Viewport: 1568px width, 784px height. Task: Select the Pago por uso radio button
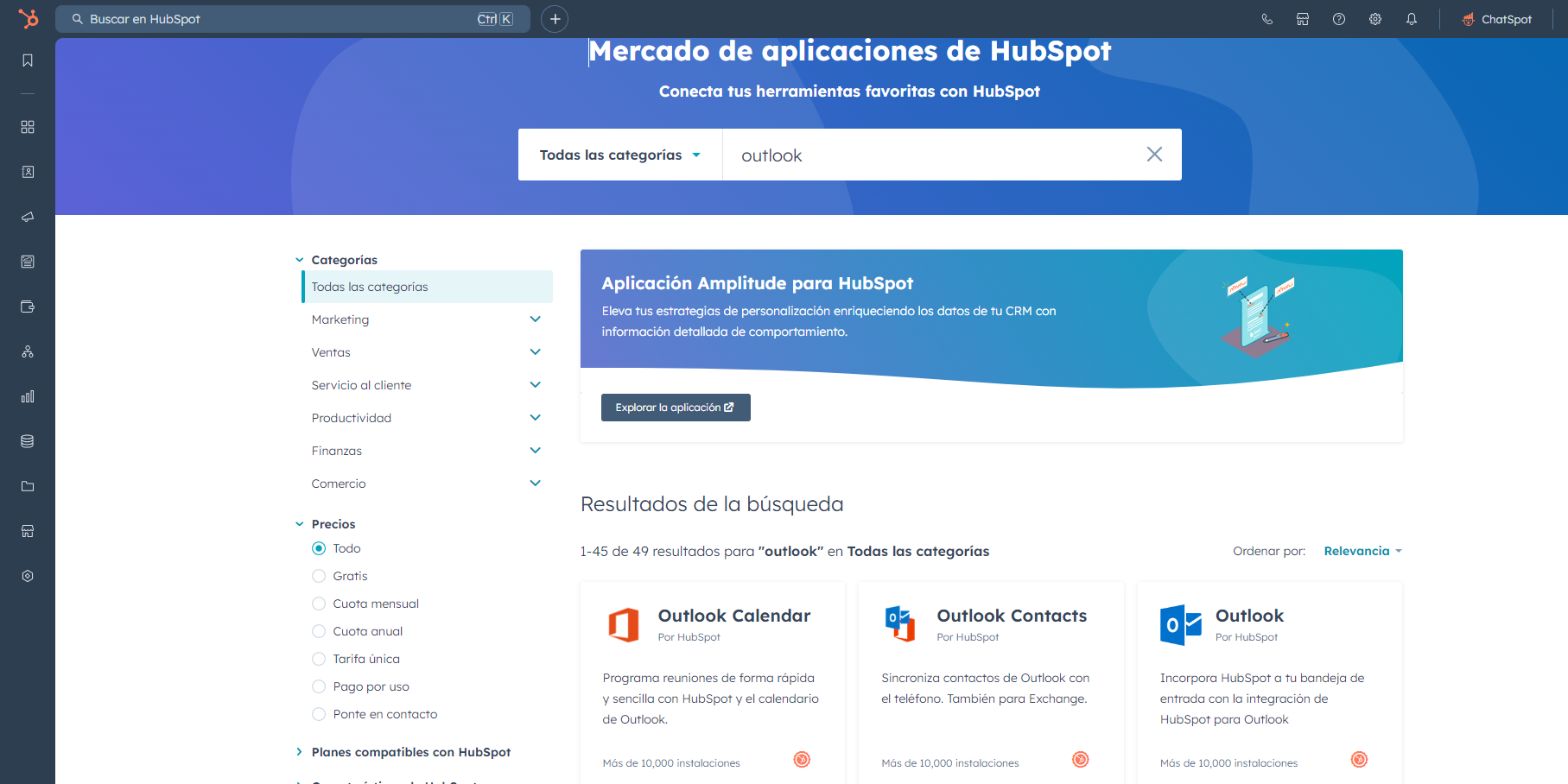[x=319, y=686]
